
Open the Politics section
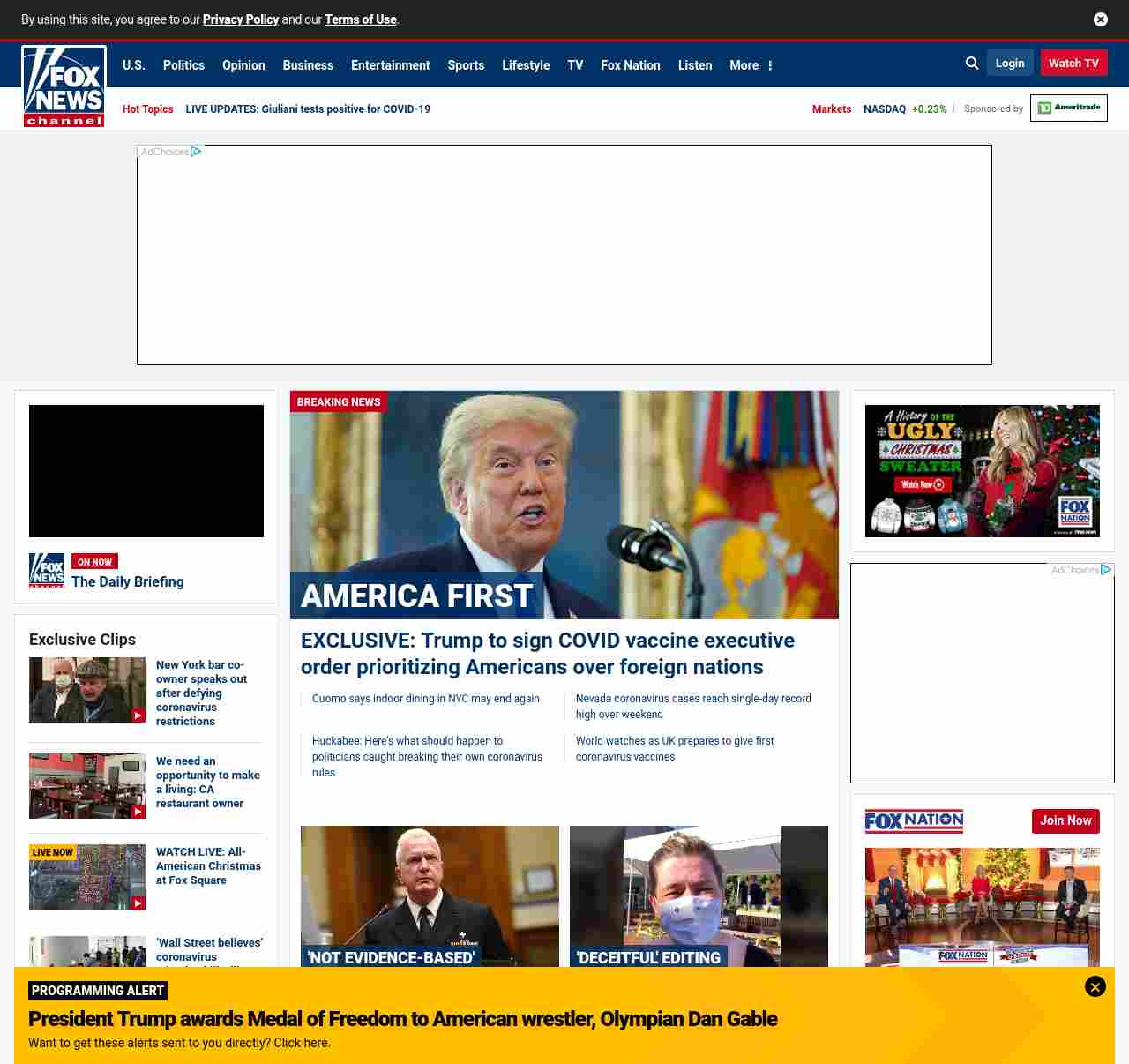pos(183,65)
